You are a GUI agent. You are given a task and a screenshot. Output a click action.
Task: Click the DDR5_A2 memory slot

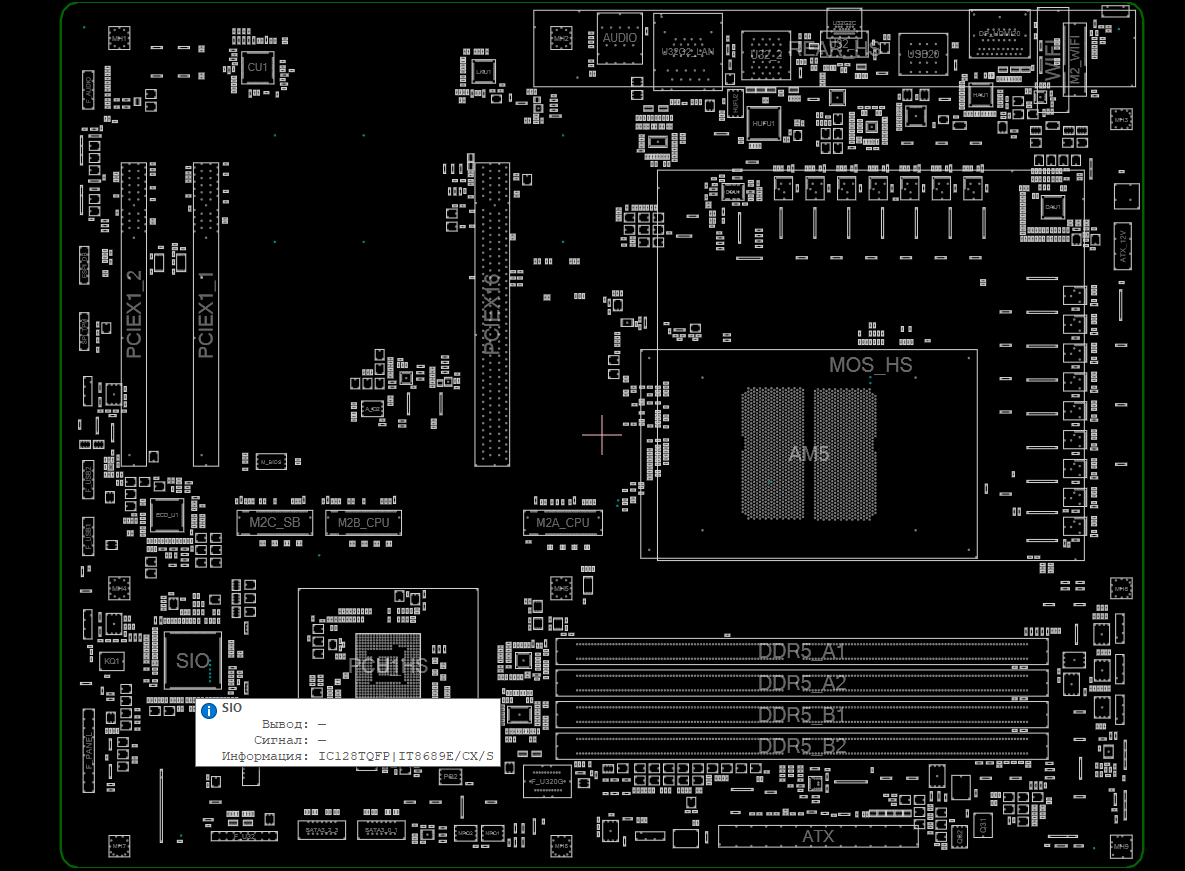(x=802, y=683)
